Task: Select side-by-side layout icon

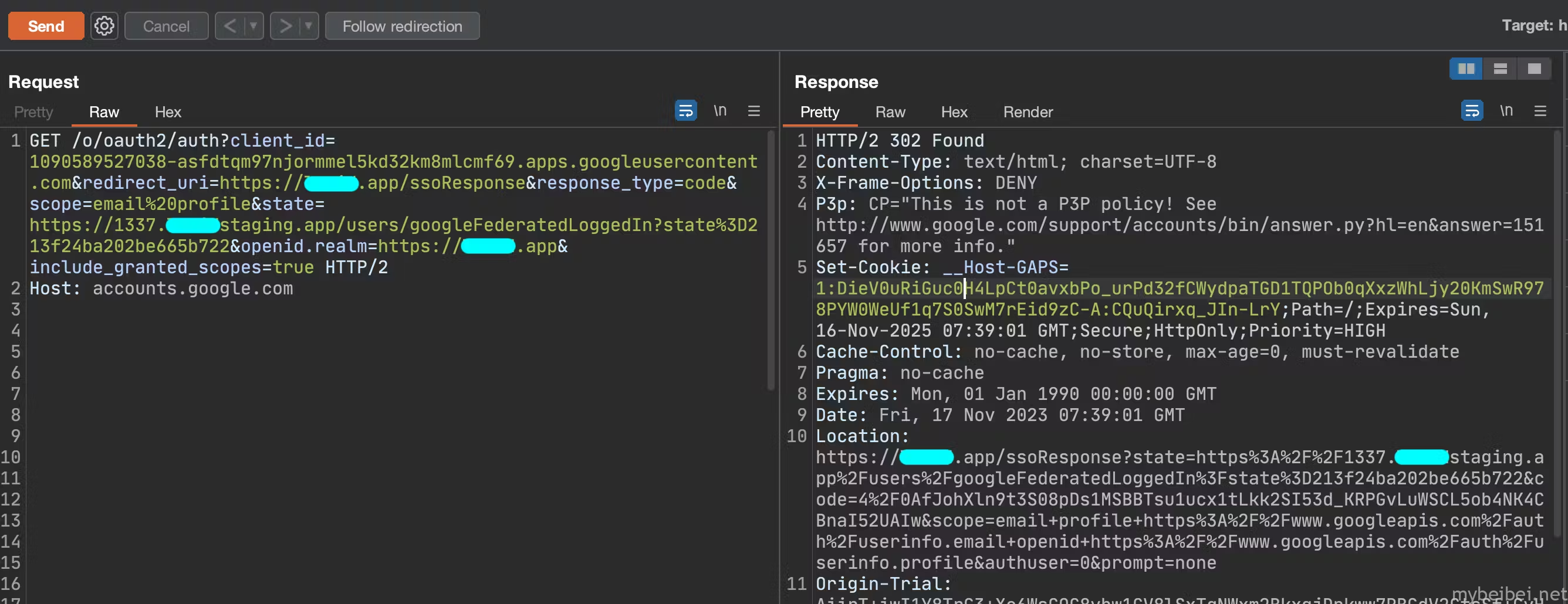Action: tap(1466, 69)
